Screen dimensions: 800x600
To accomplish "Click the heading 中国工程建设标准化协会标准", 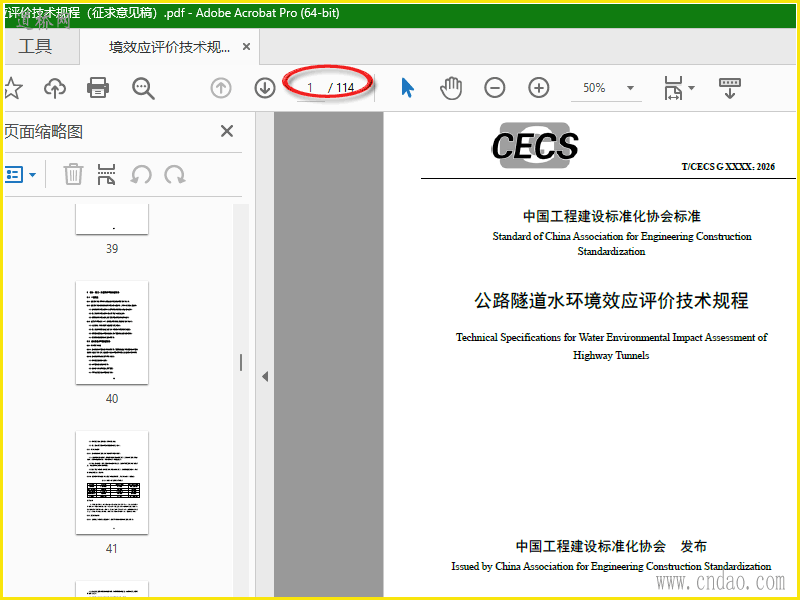I will (x=612, y=216).
